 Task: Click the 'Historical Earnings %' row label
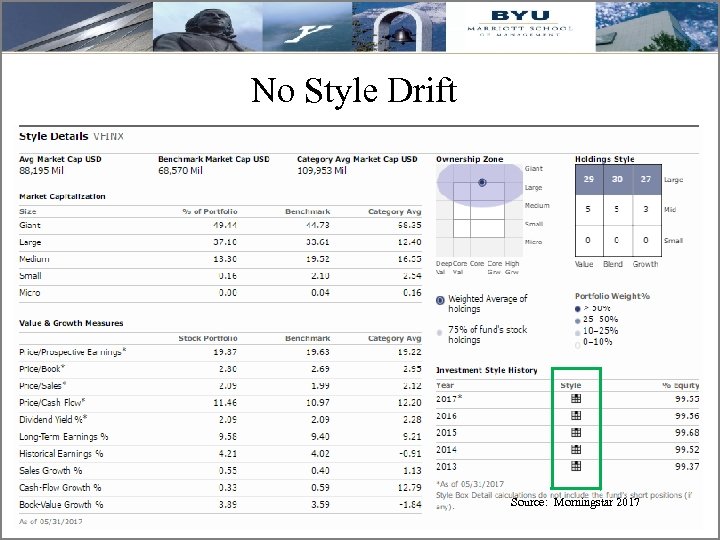62,454
